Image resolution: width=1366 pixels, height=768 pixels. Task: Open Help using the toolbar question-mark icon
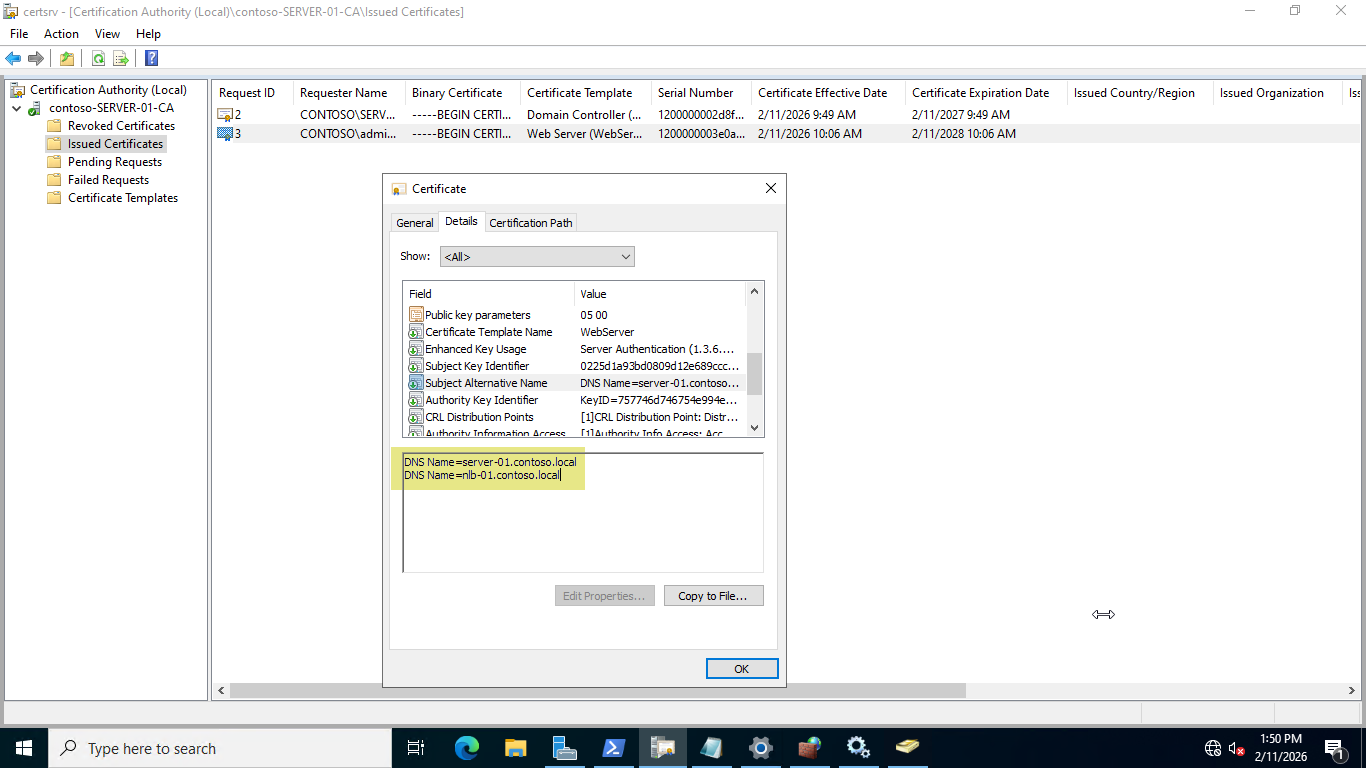(150, 57)
